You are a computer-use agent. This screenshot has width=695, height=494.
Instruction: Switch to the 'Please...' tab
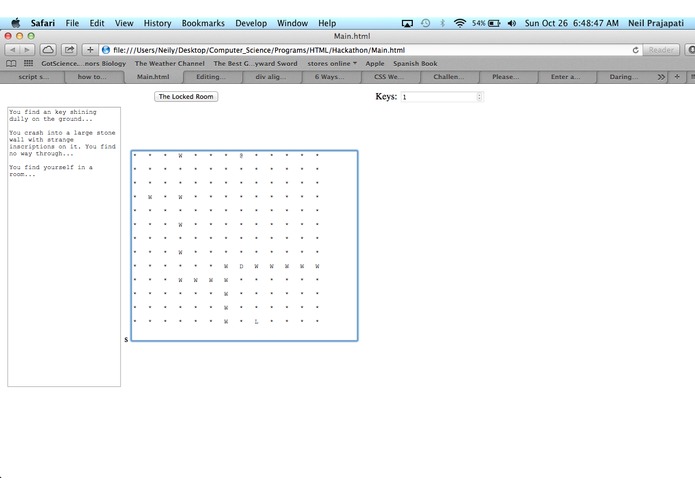coord(506,77)
